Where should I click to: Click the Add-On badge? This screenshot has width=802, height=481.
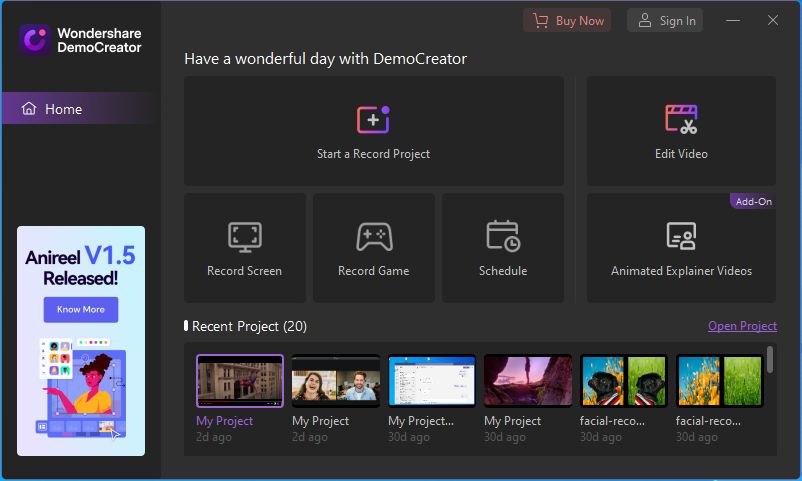(x=753, y=202)
